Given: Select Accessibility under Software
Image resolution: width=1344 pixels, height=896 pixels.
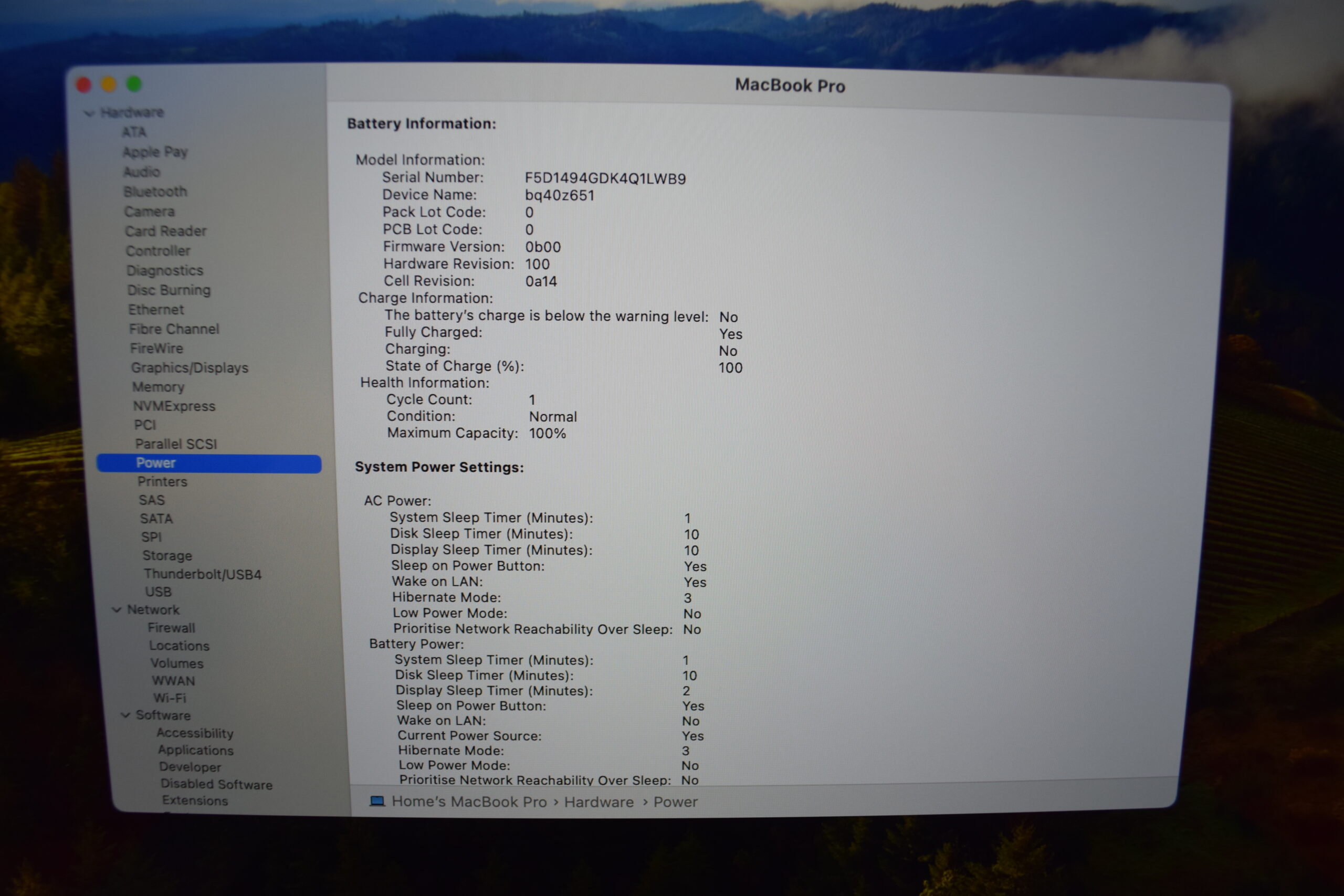Looking at the screenshot, I should (195, 733).
